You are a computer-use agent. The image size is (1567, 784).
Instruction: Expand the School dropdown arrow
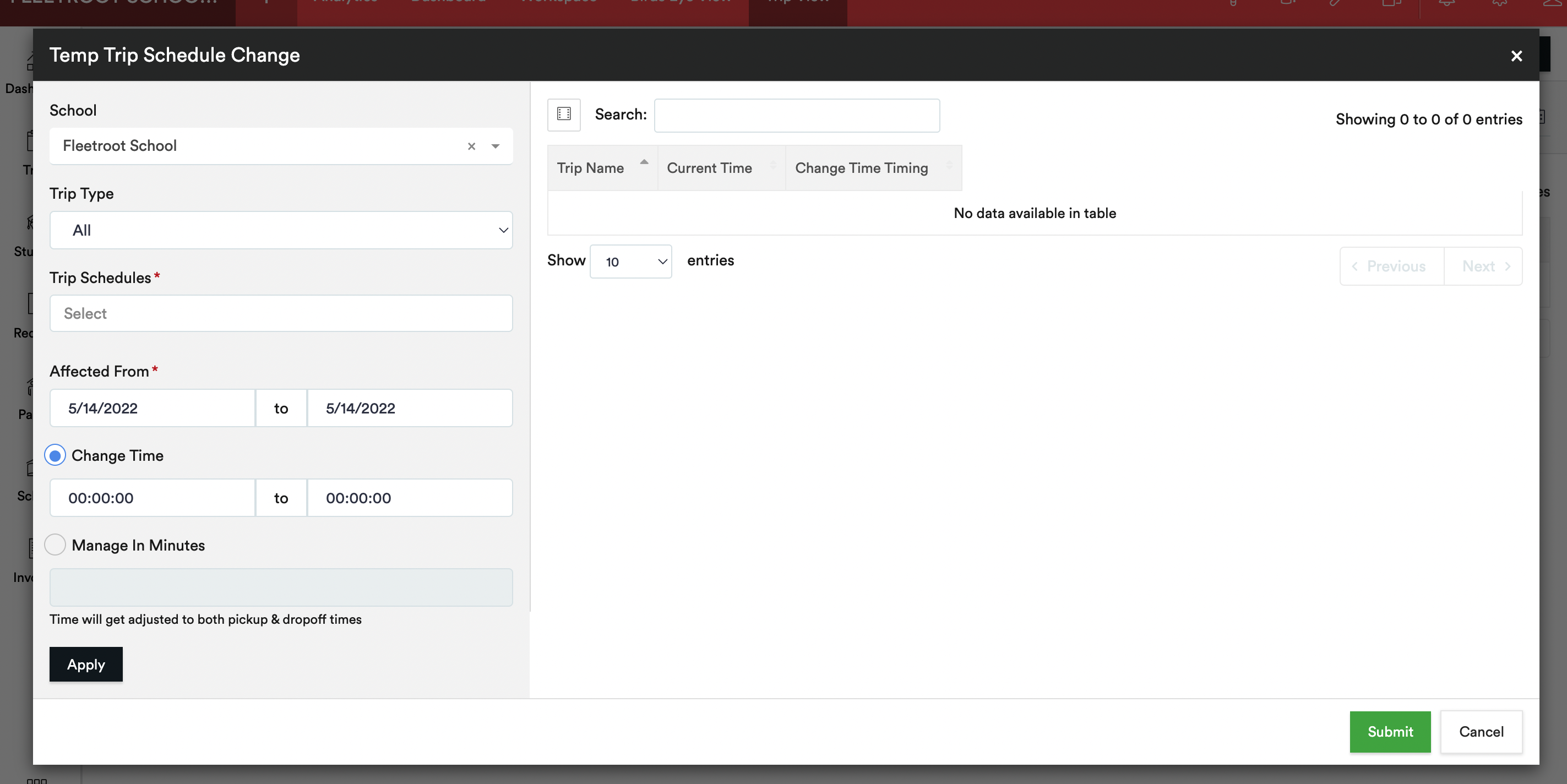point(495,146)
